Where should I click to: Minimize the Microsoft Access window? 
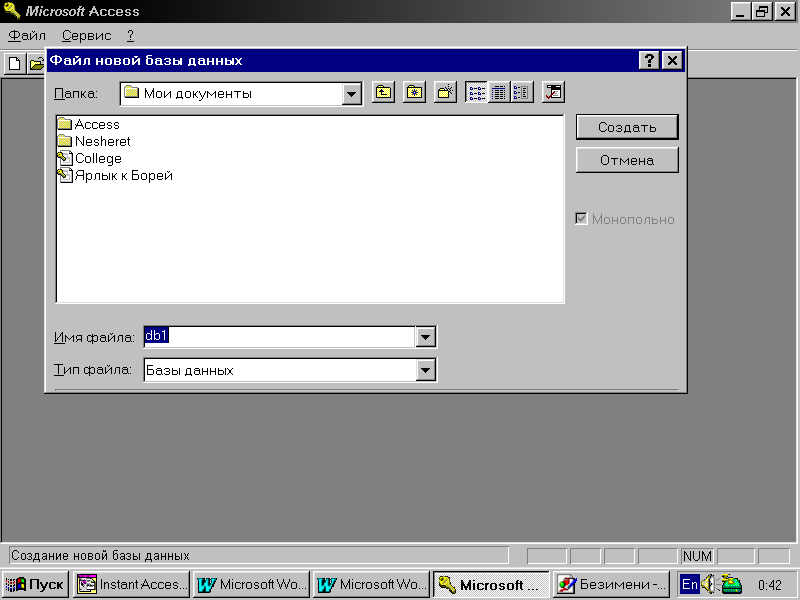[741, 11]
